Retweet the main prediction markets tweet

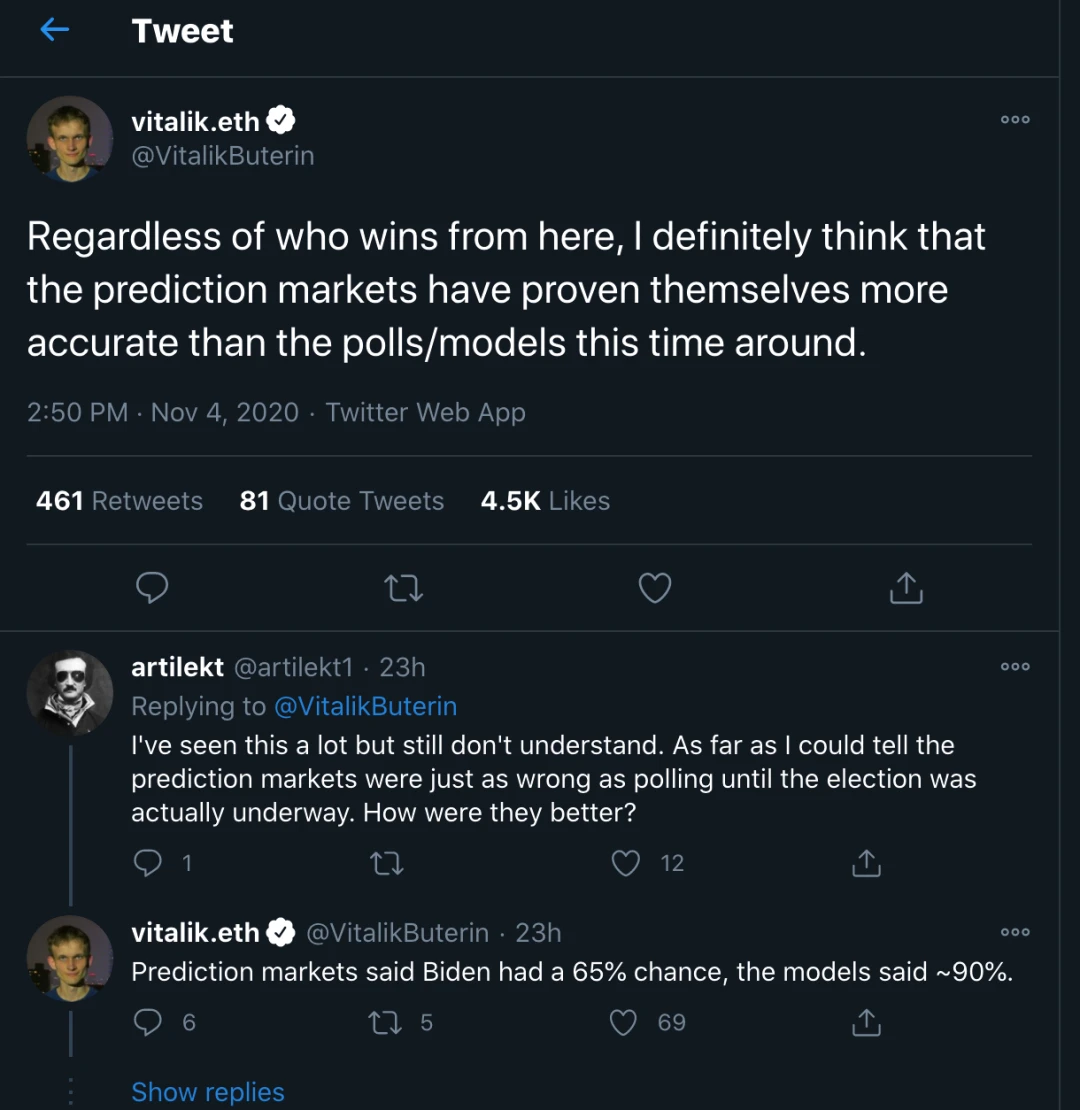pyautogui.click(x=403, y=588)
